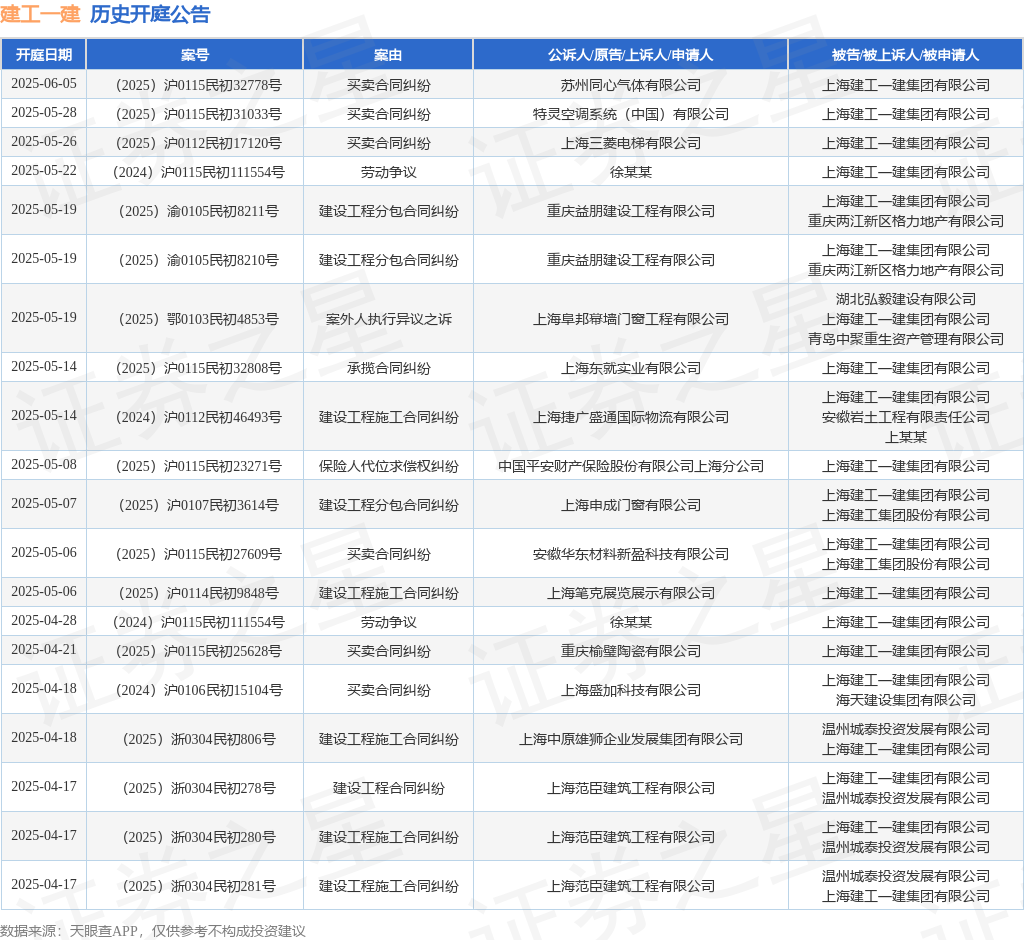Screen dimensions: 1024x940
Task: Click the 数据来源 footer note
Action: click(x=153, y=931)
